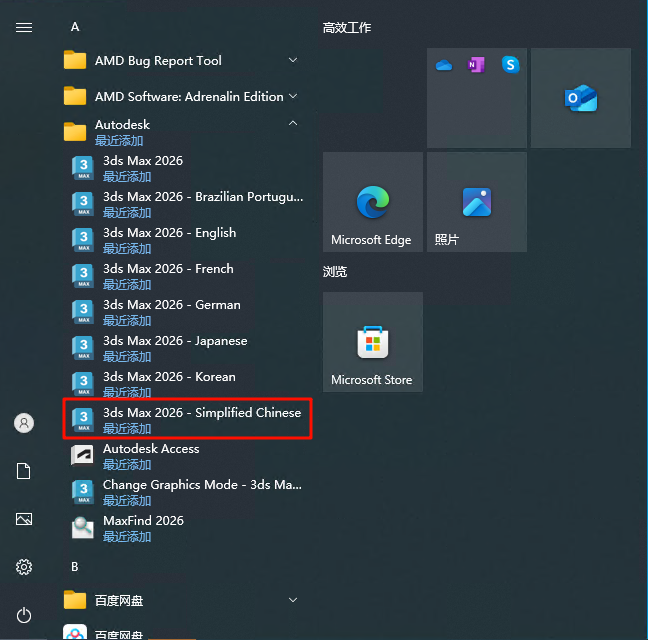Open Settings gear in sidebar

click(x=24, y=567)
